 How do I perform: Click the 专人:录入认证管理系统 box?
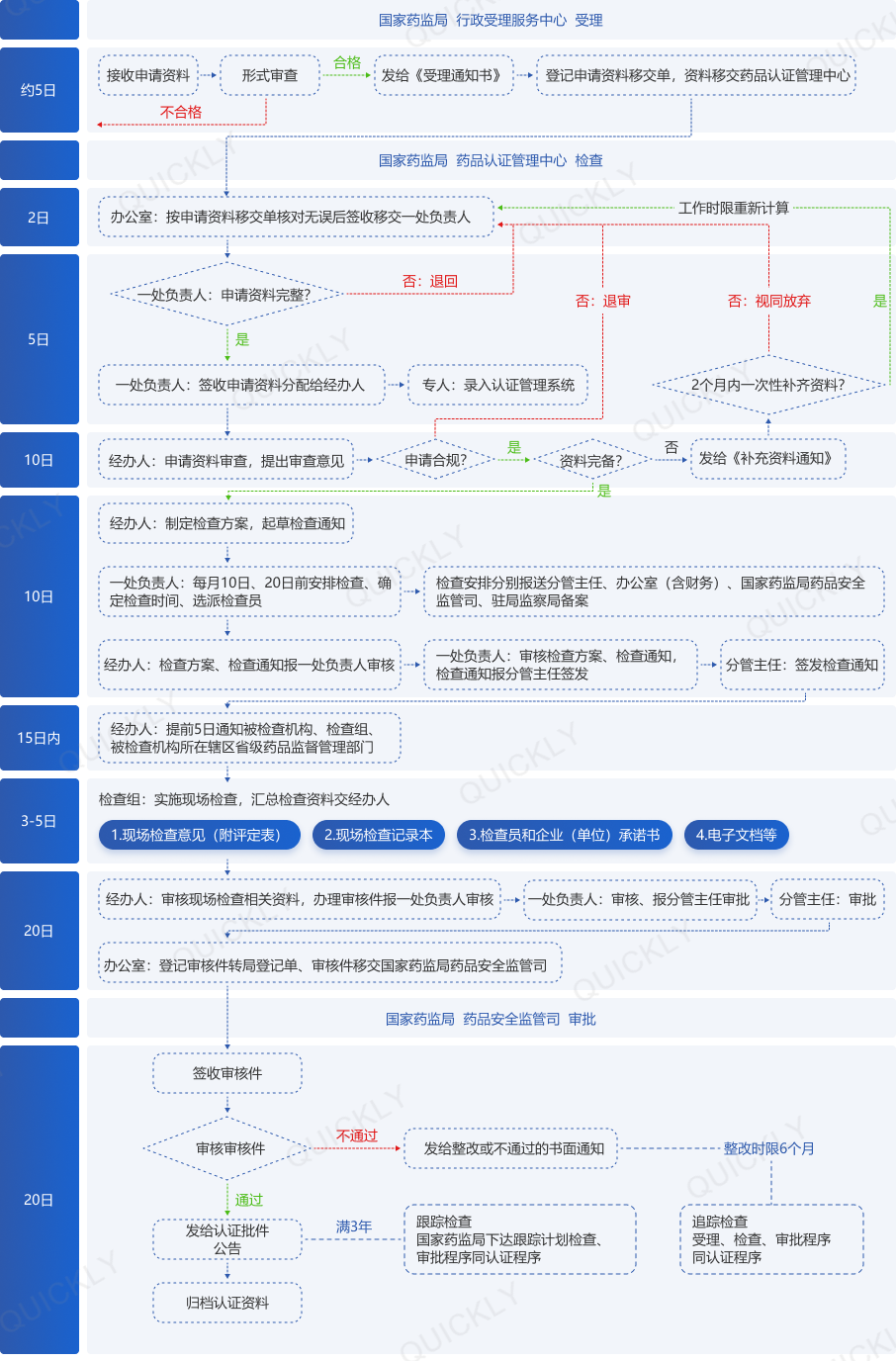[x=498, y=385]
